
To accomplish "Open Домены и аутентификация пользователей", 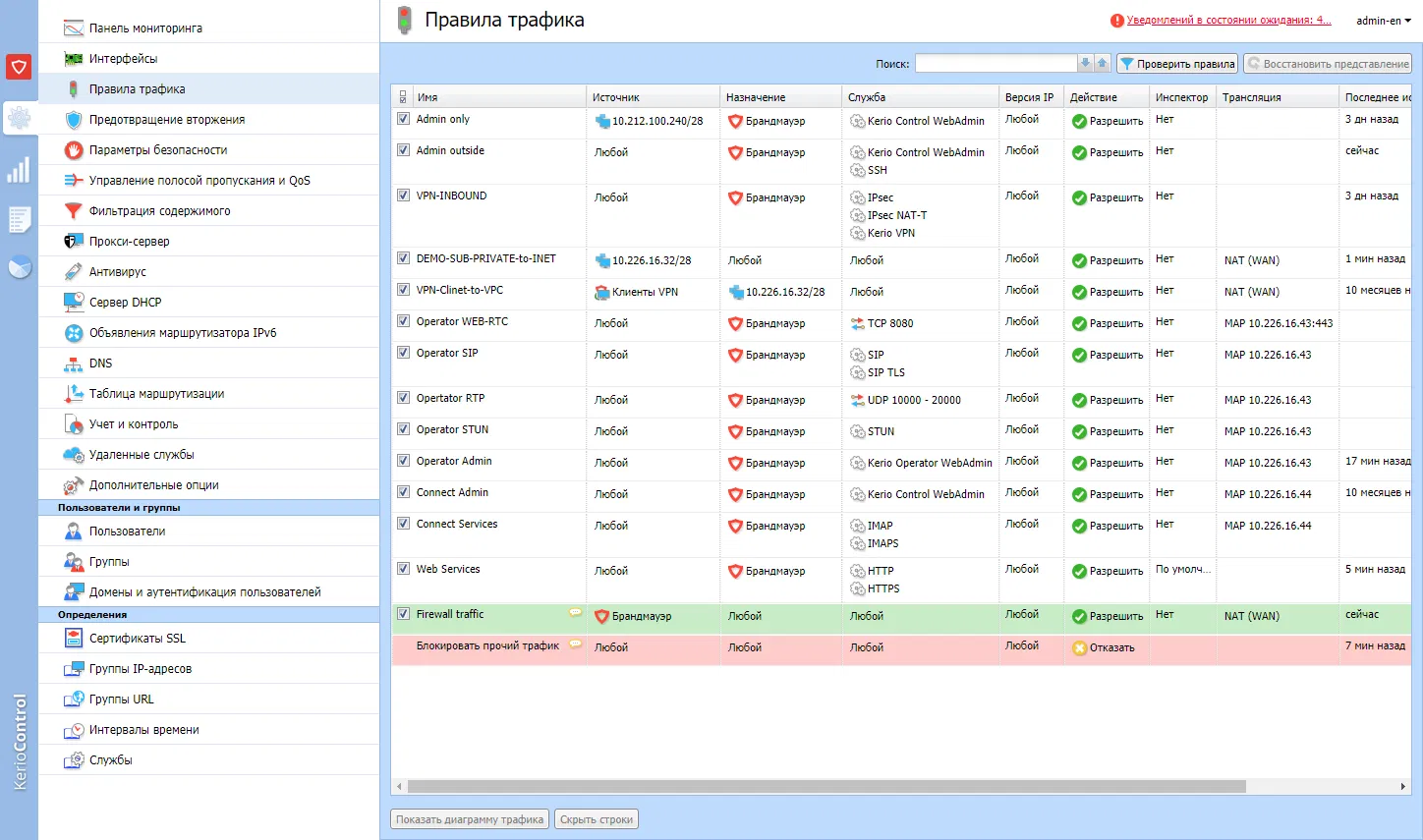I will pos(208,591).
